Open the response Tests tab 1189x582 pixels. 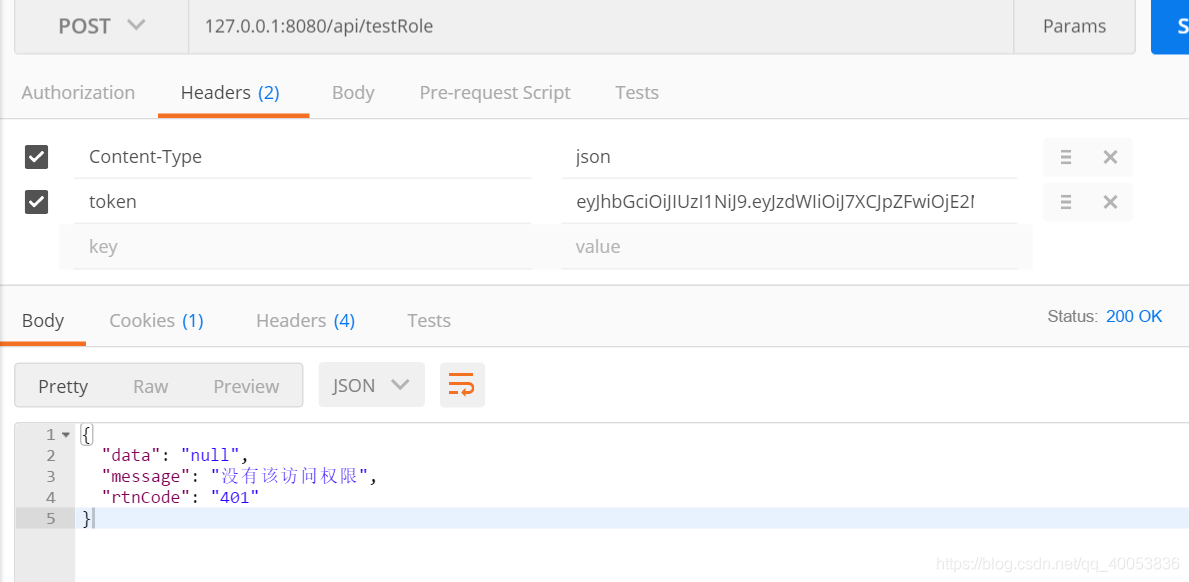[x=429, y=321]
